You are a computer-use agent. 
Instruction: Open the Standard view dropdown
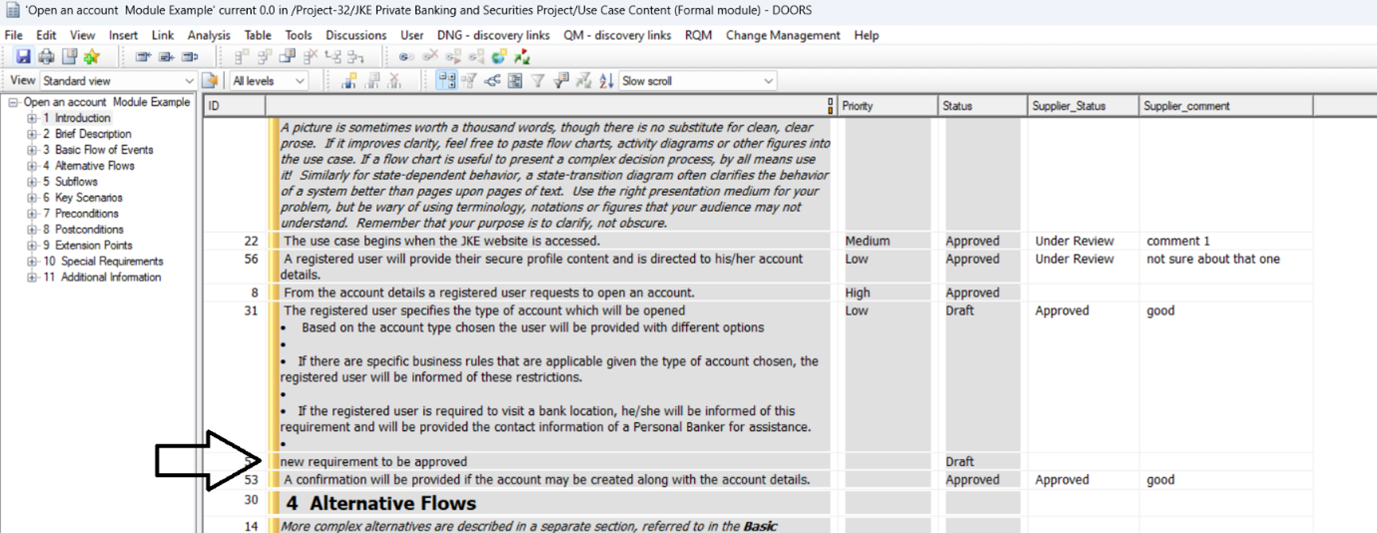tap(188, 81)
